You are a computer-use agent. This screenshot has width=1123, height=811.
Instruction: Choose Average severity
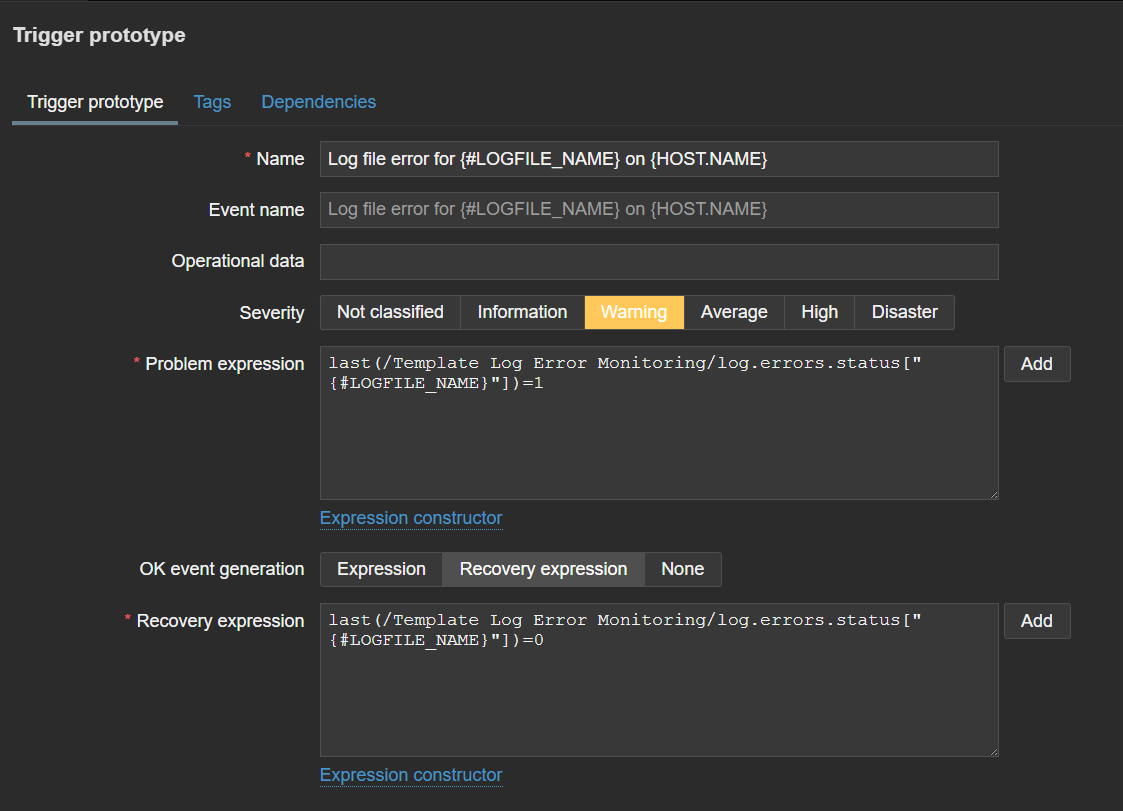click(734, 312)
